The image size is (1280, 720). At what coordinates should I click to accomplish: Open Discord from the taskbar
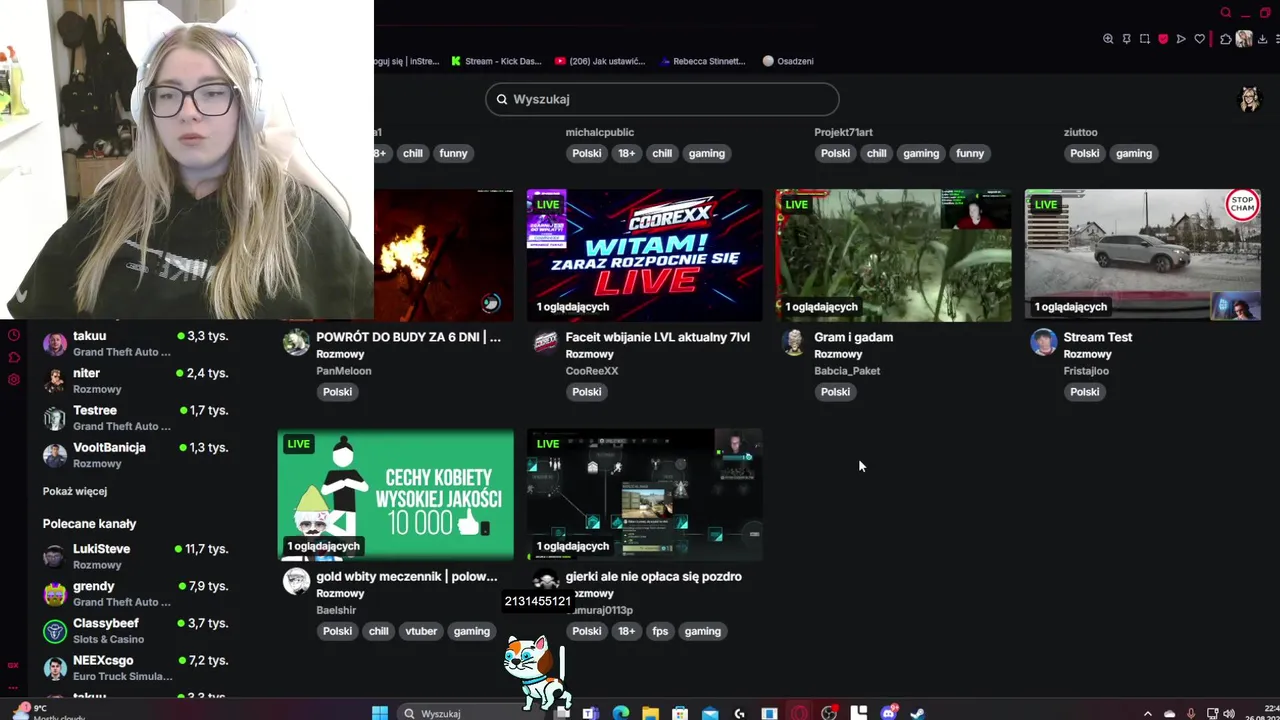tap(888, 713)
